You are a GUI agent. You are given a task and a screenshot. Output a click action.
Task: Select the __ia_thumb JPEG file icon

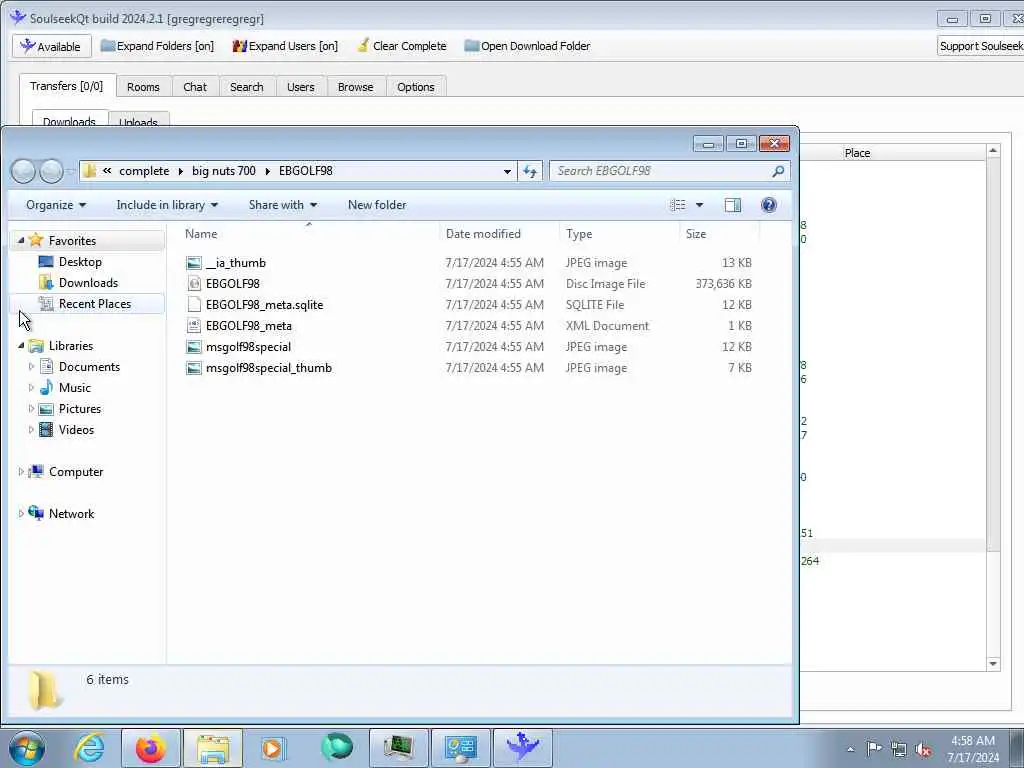[194, 263]
